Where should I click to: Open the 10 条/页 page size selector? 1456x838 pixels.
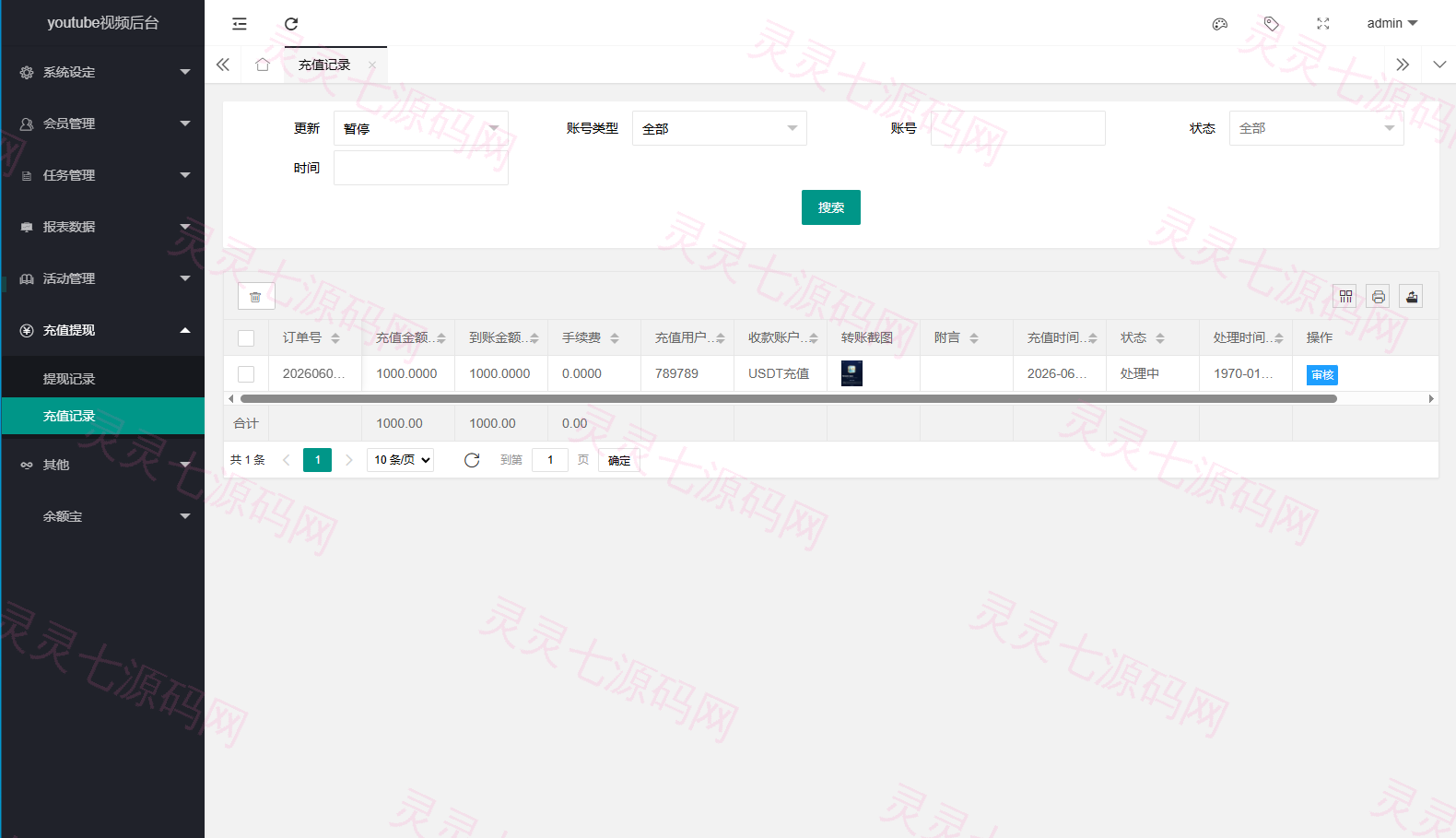(401, 460)
